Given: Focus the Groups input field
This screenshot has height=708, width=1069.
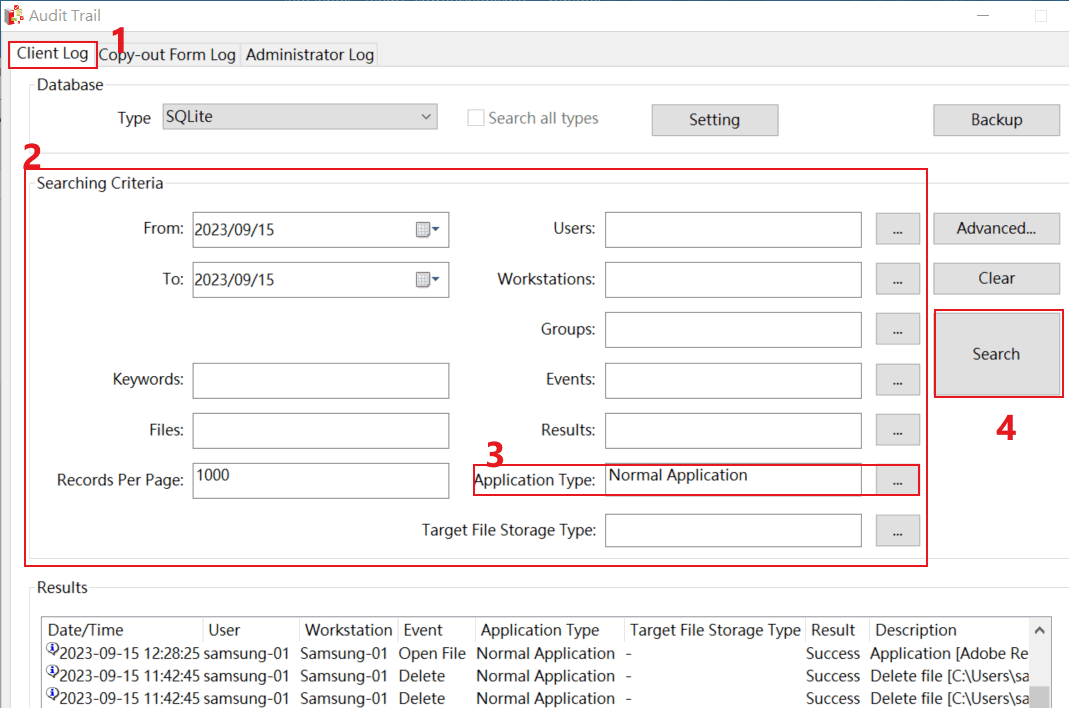Looking at the screenshot, I should [x=733, y=330].
